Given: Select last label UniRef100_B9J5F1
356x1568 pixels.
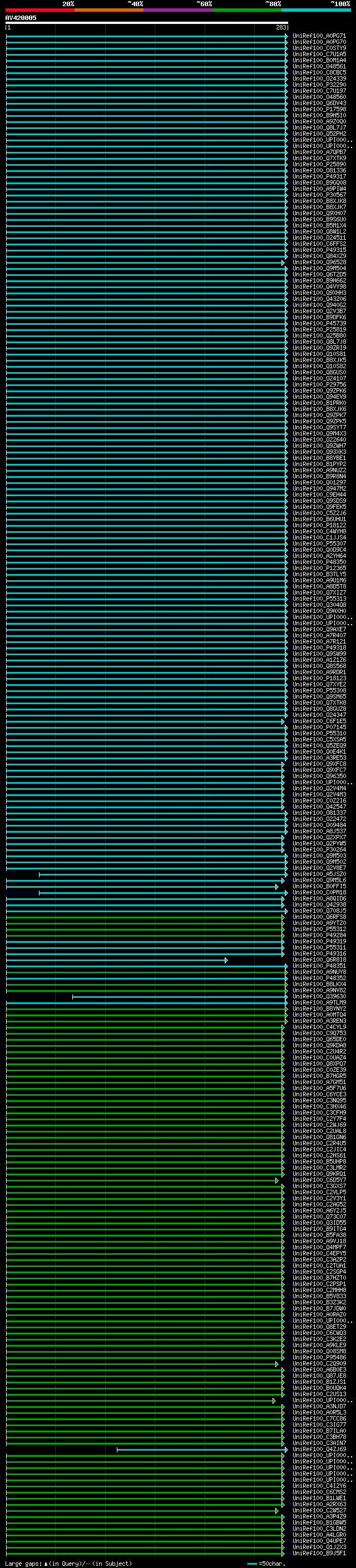Looking at the screenshot, I should pos(319,1553).
